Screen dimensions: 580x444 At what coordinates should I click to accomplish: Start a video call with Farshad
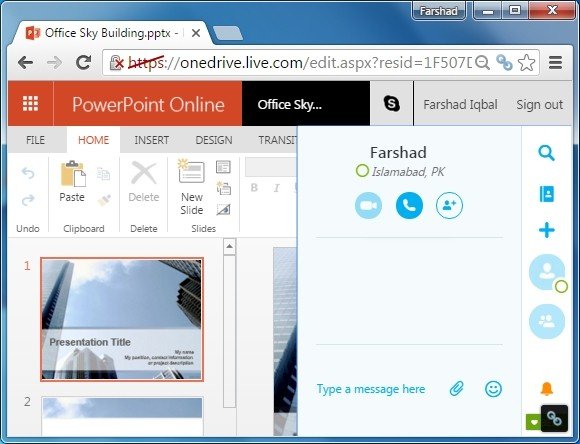pyautogui.click(x=368, y=205)
